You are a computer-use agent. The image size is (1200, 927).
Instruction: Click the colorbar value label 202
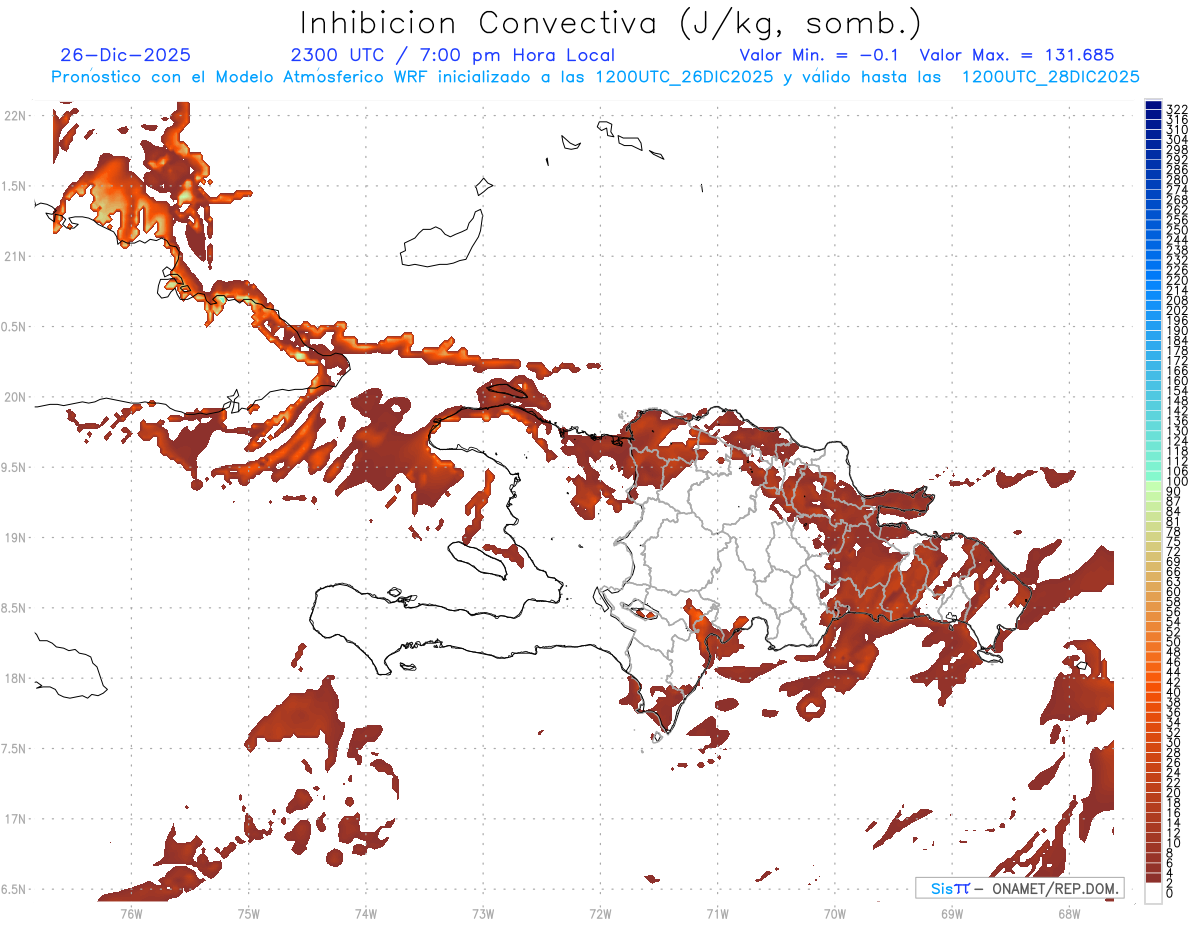(1176, 310)
